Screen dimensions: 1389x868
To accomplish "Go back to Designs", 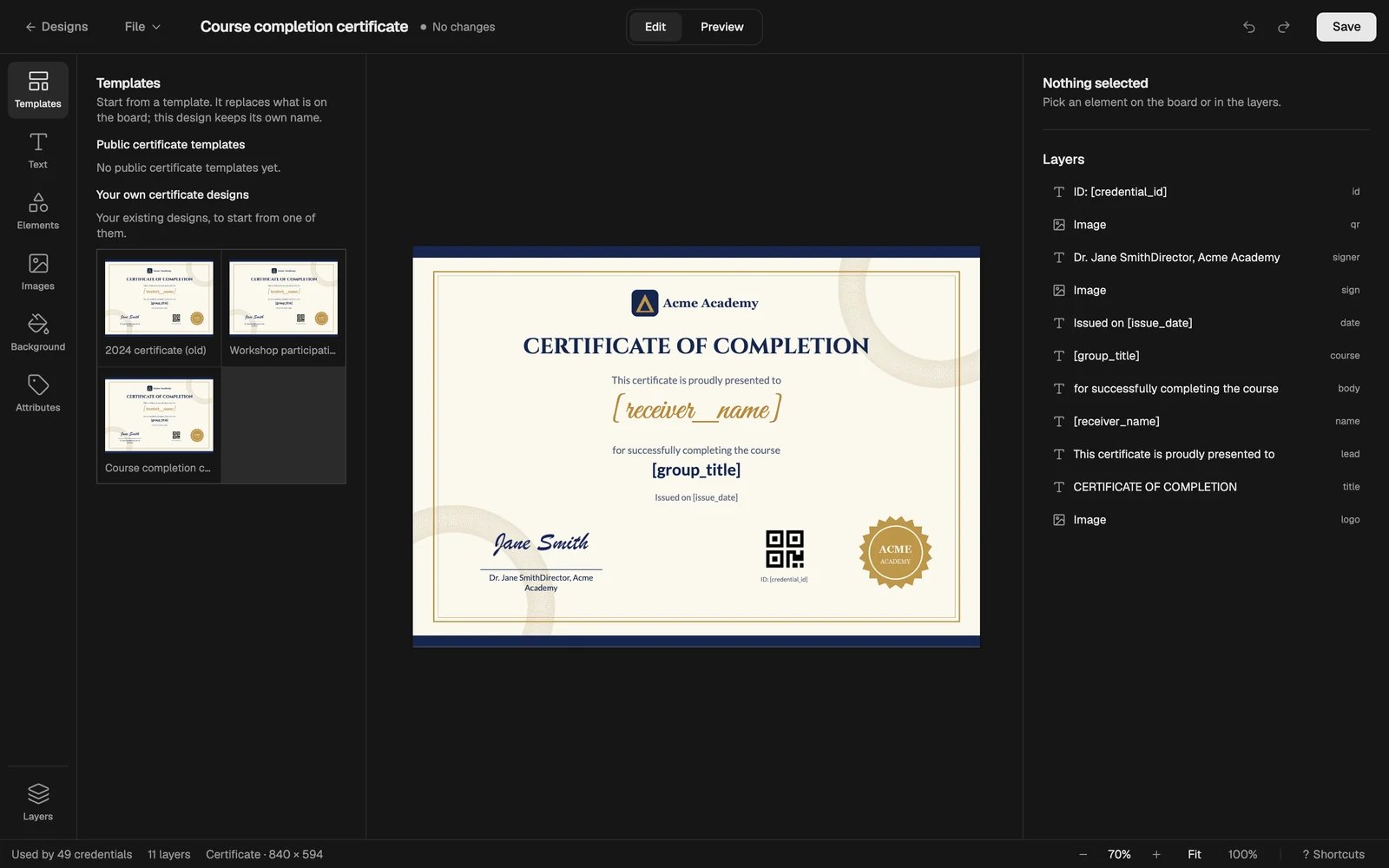I will pos(56,27).
